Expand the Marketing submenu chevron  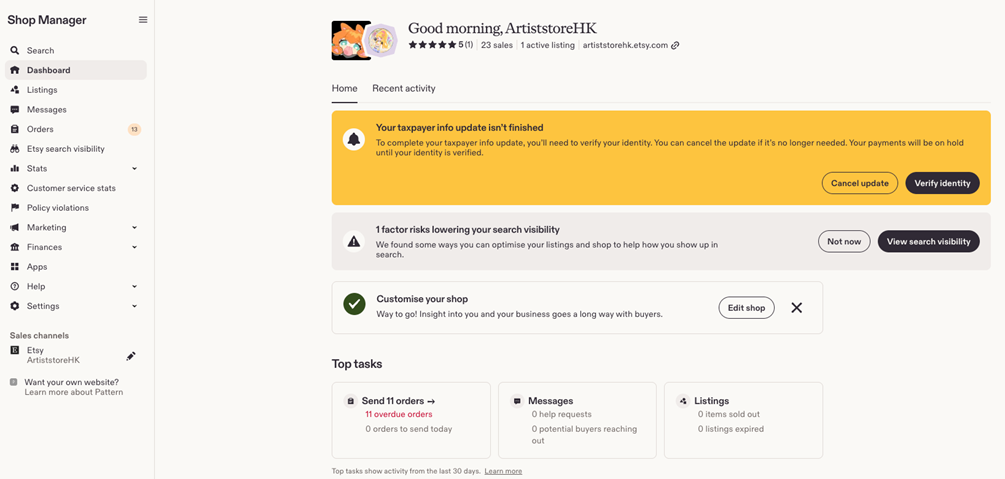point(135,228)
